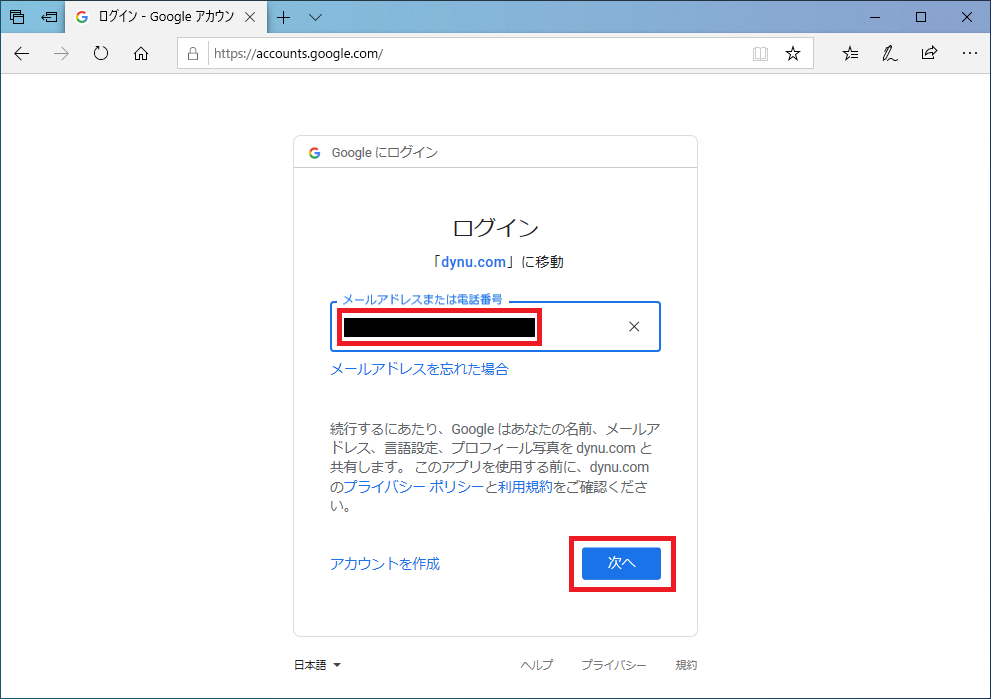Go back to the previous page
The image size is (991, 699).
pos(21,54)
